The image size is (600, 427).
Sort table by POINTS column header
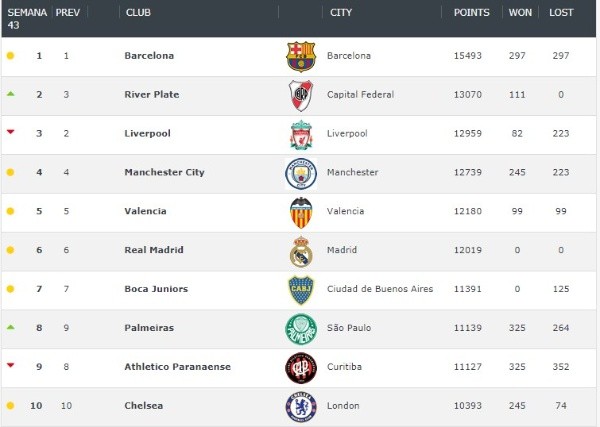pyautogui.click(x=471, y=13)
